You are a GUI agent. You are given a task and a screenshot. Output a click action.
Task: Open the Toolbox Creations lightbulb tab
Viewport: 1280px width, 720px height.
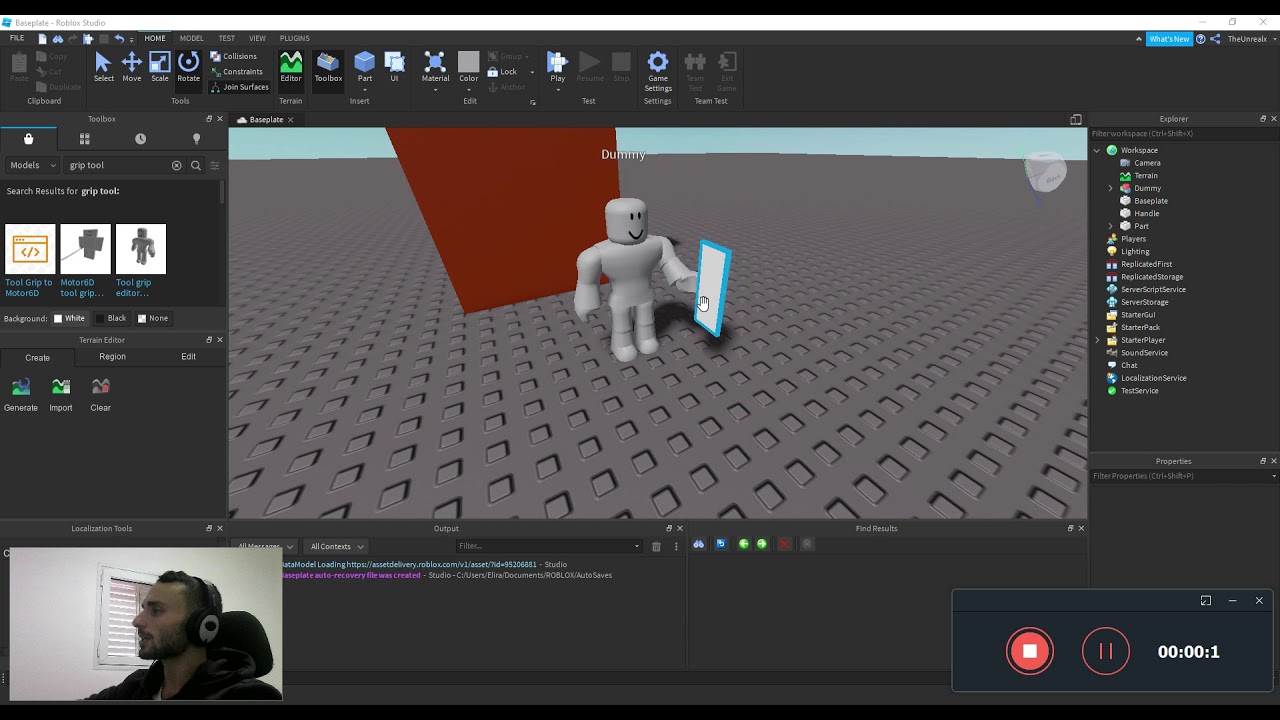click(196, 139)
